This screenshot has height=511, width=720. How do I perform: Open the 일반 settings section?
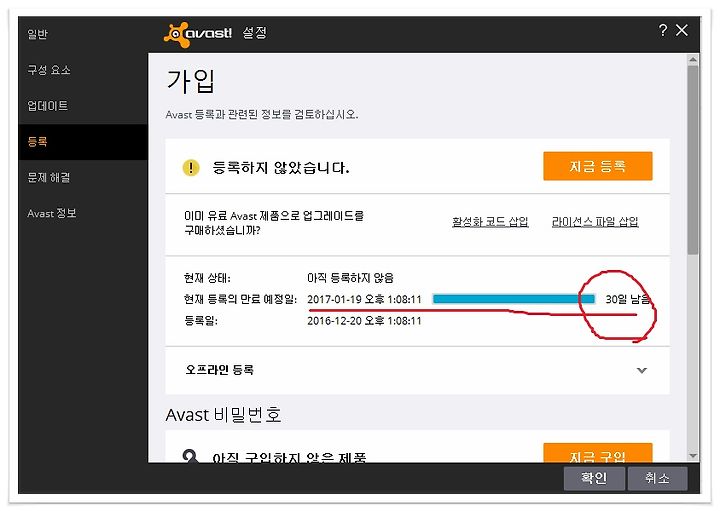tap(37, 34)
